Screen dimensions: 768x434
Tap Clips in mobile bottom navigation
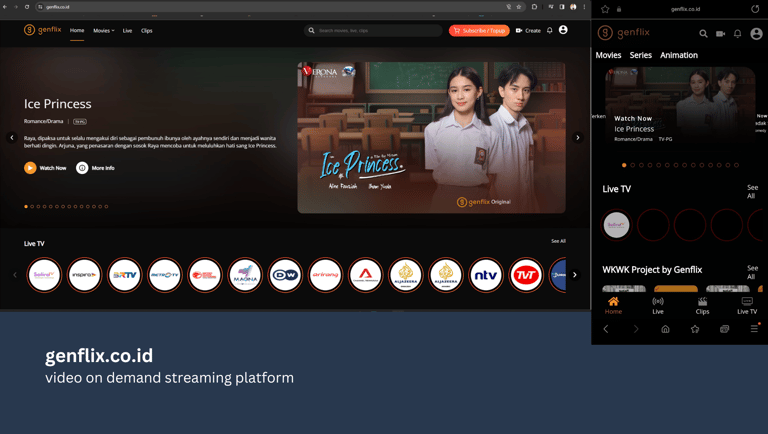point(702,305)
